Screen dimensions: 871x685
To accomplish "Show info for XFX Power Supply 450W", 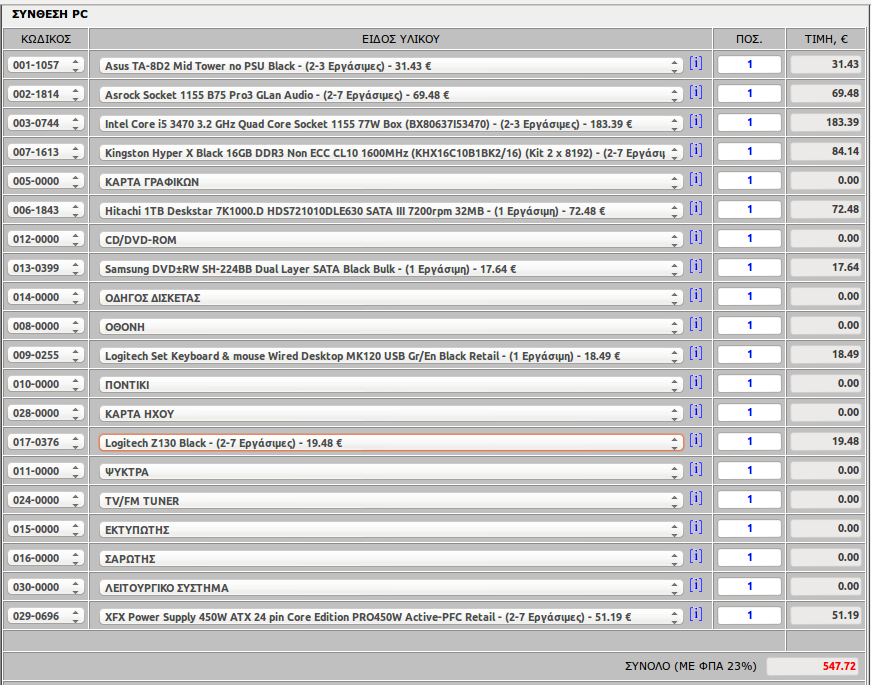I will point(695,614).
